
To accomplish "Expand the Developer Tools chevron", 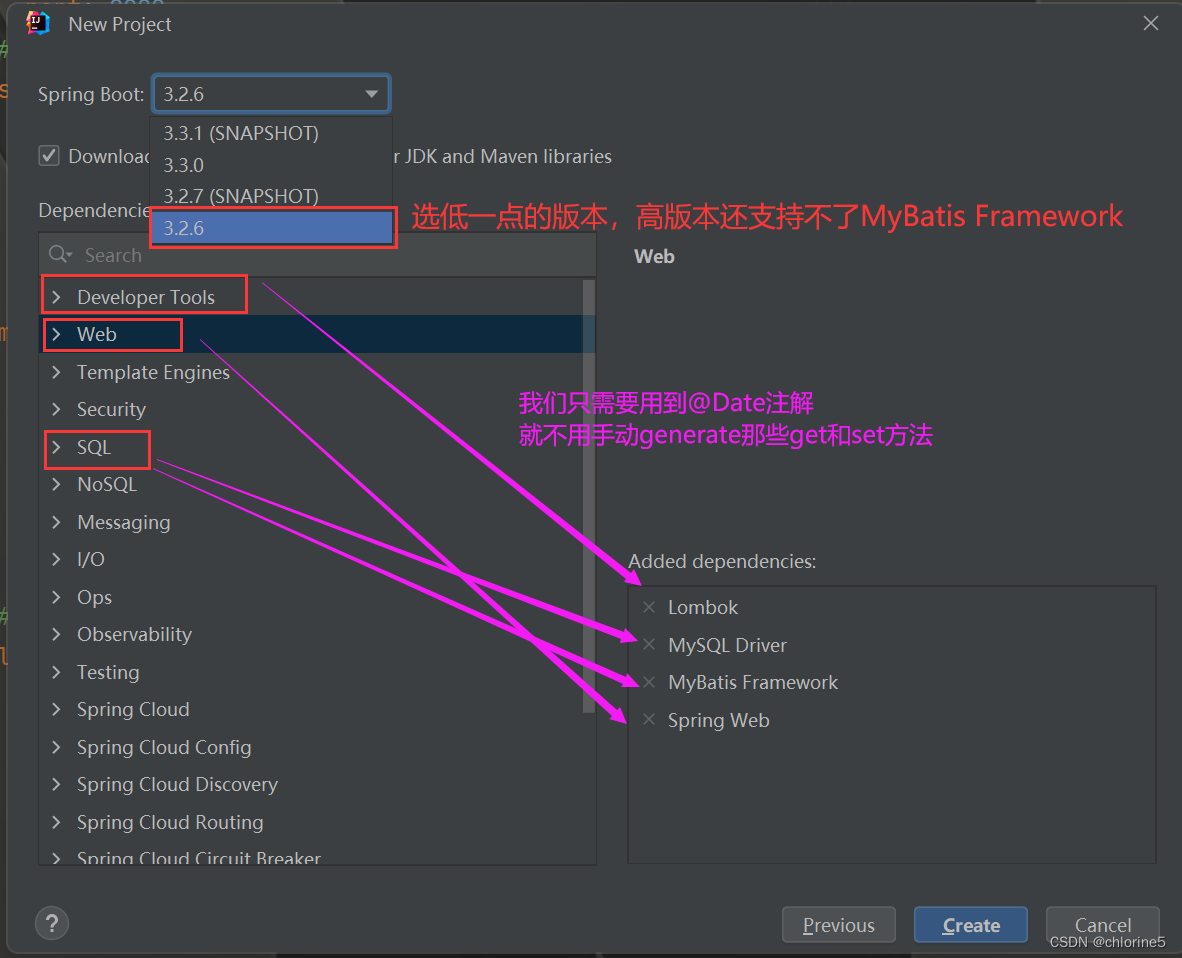I will [57, 297].
